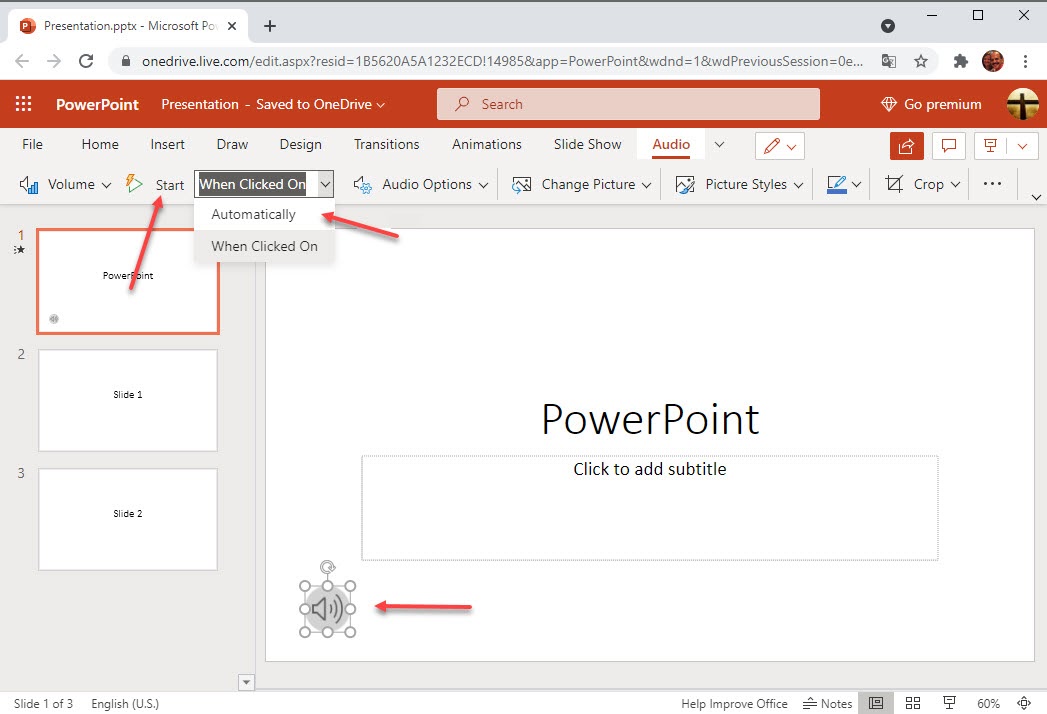Expand the ribbon with the collapse chevron
1047x714 pixels.
(1036, 197)
